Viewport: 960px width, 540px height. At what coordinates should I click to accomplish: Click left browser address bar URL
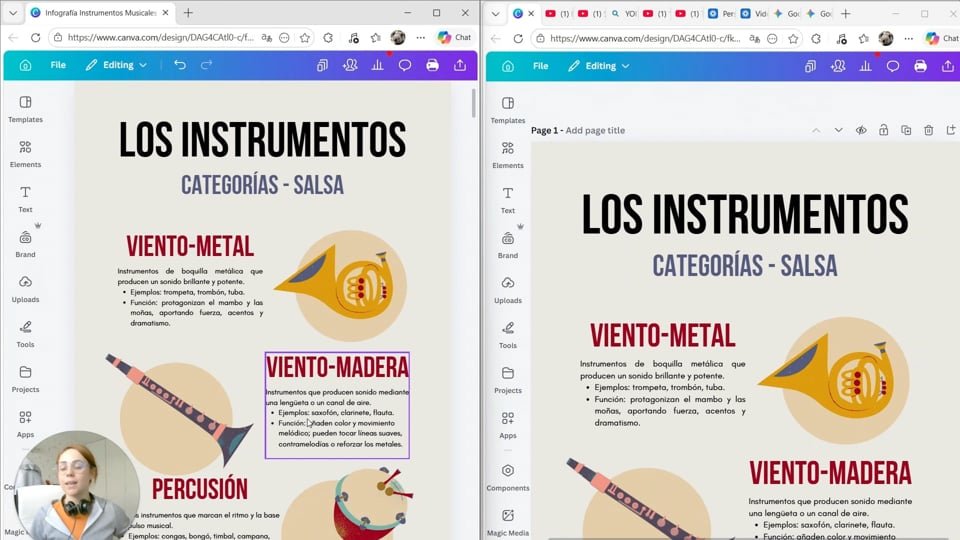(x=160, y=37)
